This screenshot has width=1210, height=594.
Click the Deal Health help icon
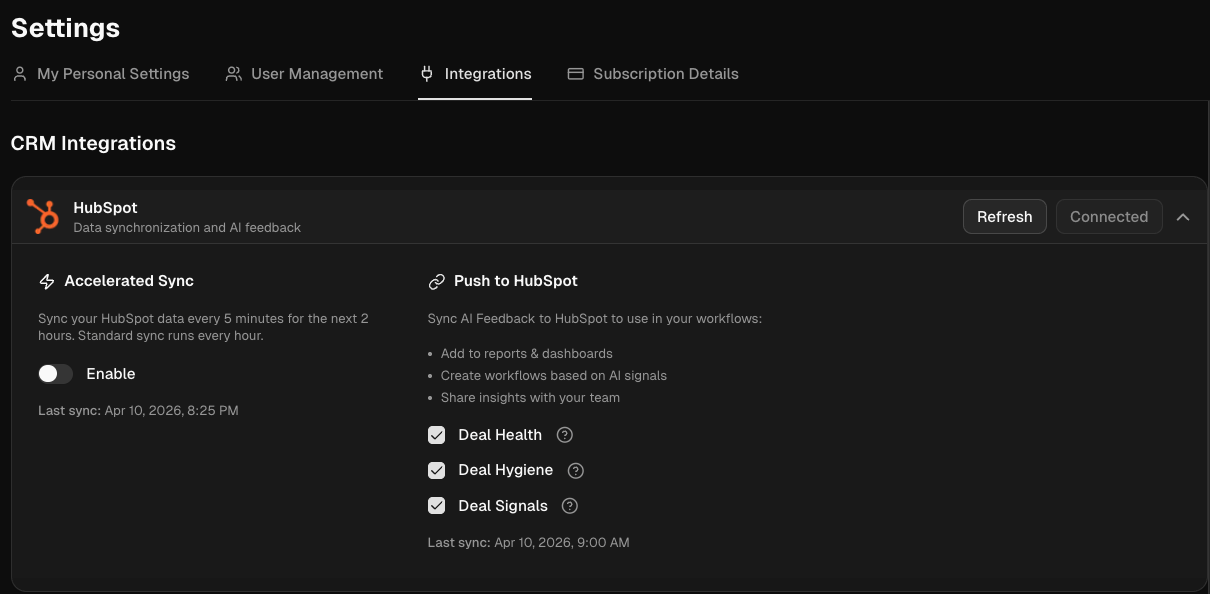(565, 435)
